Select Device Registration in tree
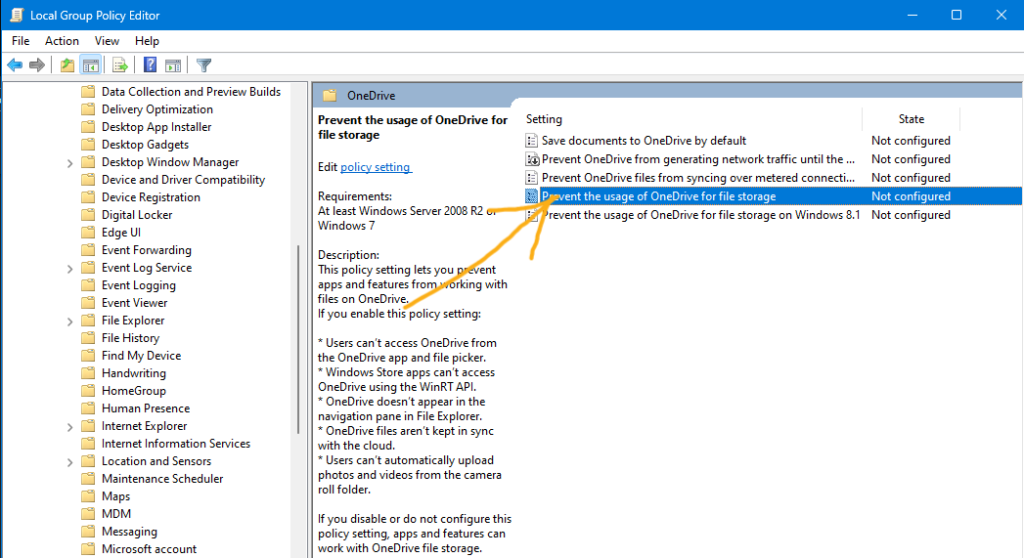 [x=151, y=197]
